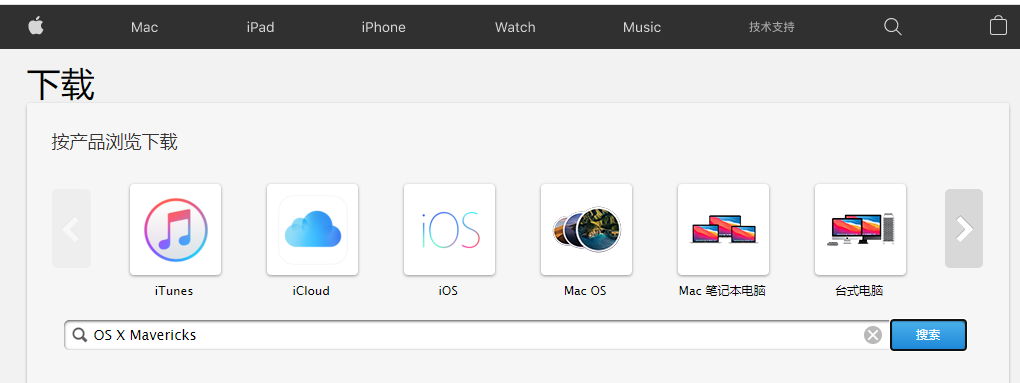Go to the Music section

coord(642,27)
